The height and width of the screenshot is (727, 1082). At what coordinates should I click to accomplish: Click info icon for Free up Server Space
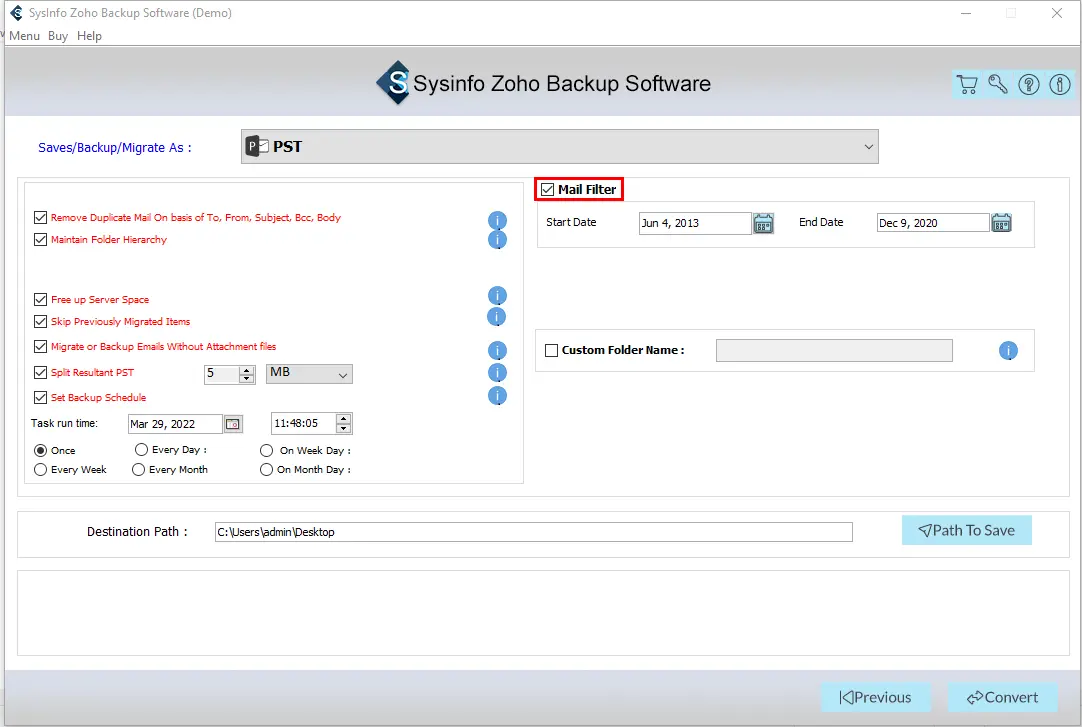coord(497,296)
